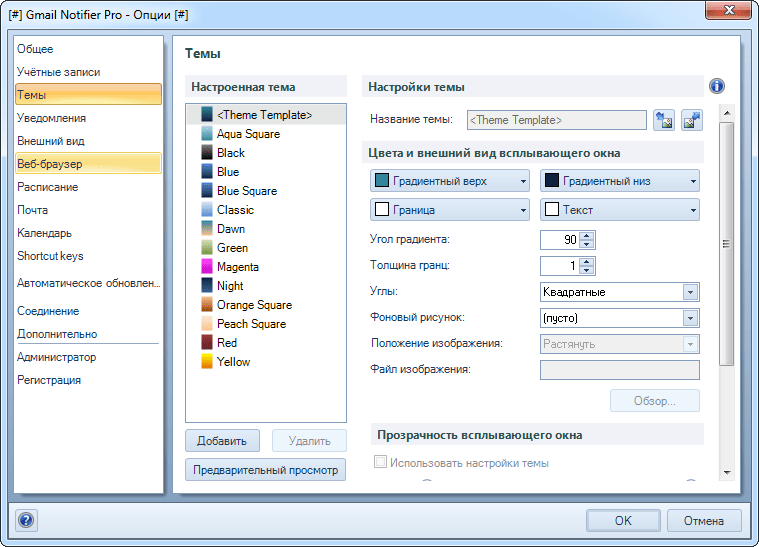This screenshot has height=547, width=759.
Task: Click the Orange Square theme icon
Action: click(x=207, y=305)
